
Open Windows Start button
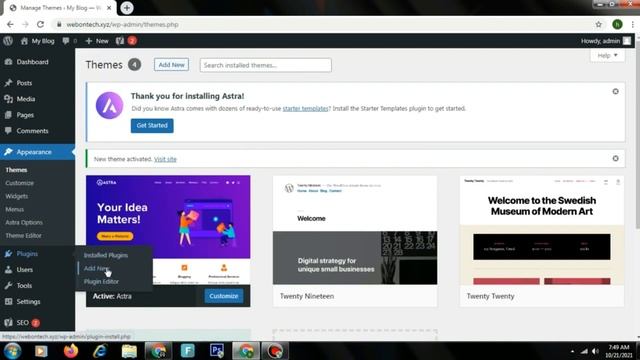(12, 351)
